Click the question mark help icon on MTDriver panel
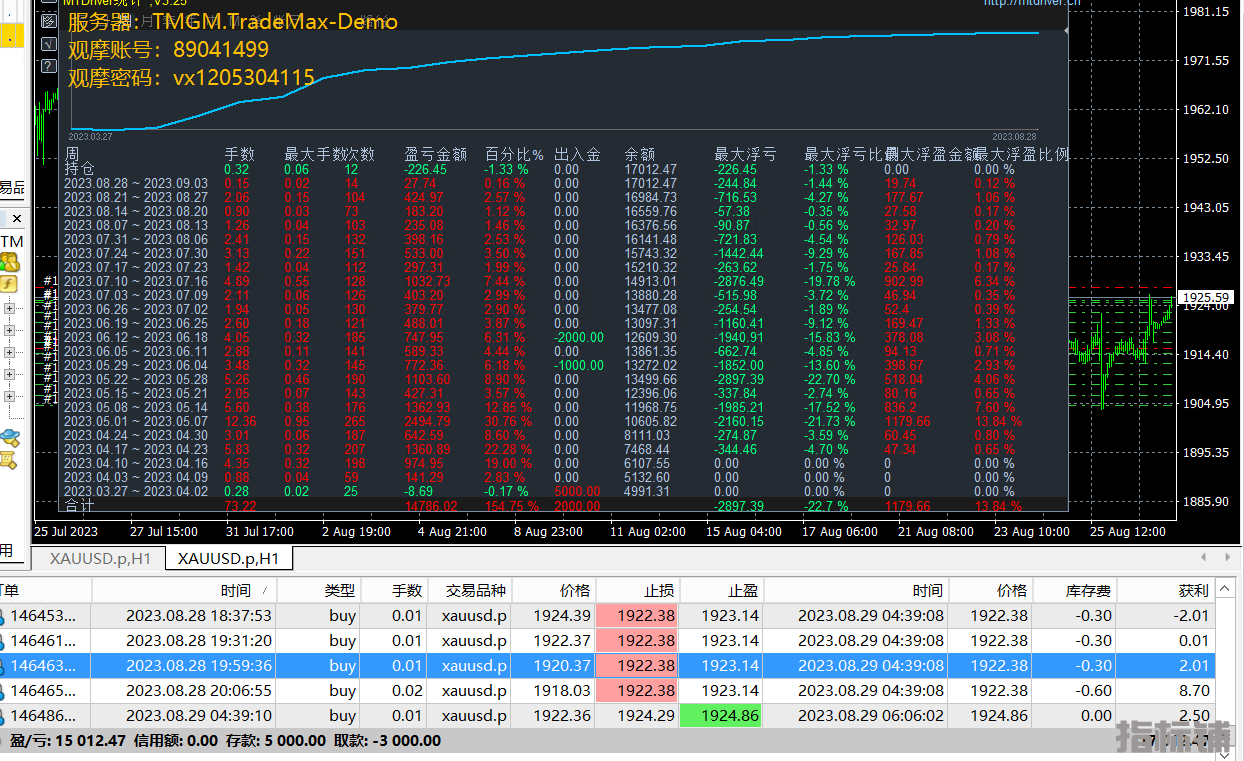 coord(47,66)
